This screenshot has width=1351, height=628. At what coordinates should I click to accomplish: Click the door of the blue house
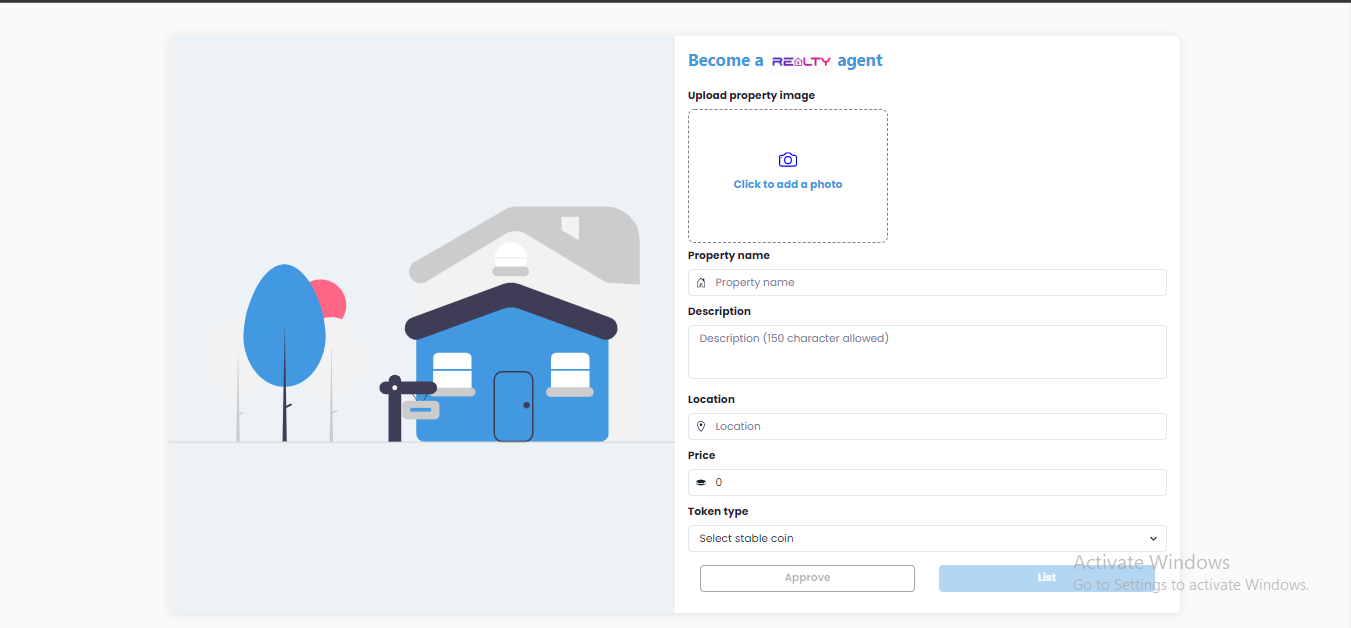click(x=514, y=406)
